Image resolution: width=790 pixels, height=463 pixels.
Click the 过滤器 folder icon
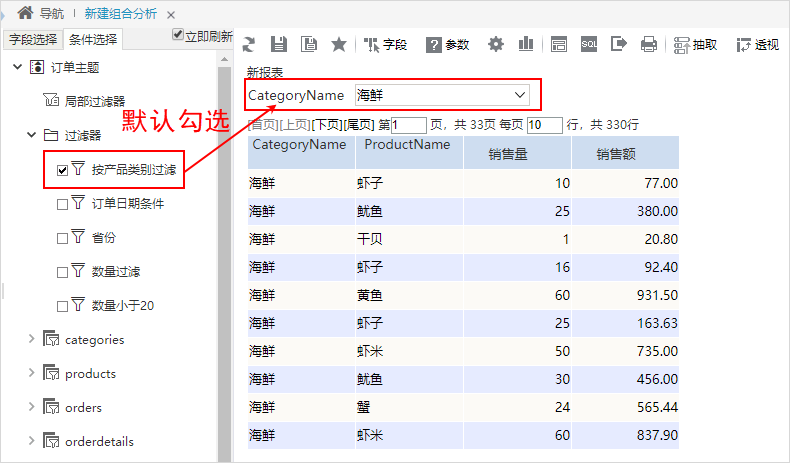click(51, 135)
